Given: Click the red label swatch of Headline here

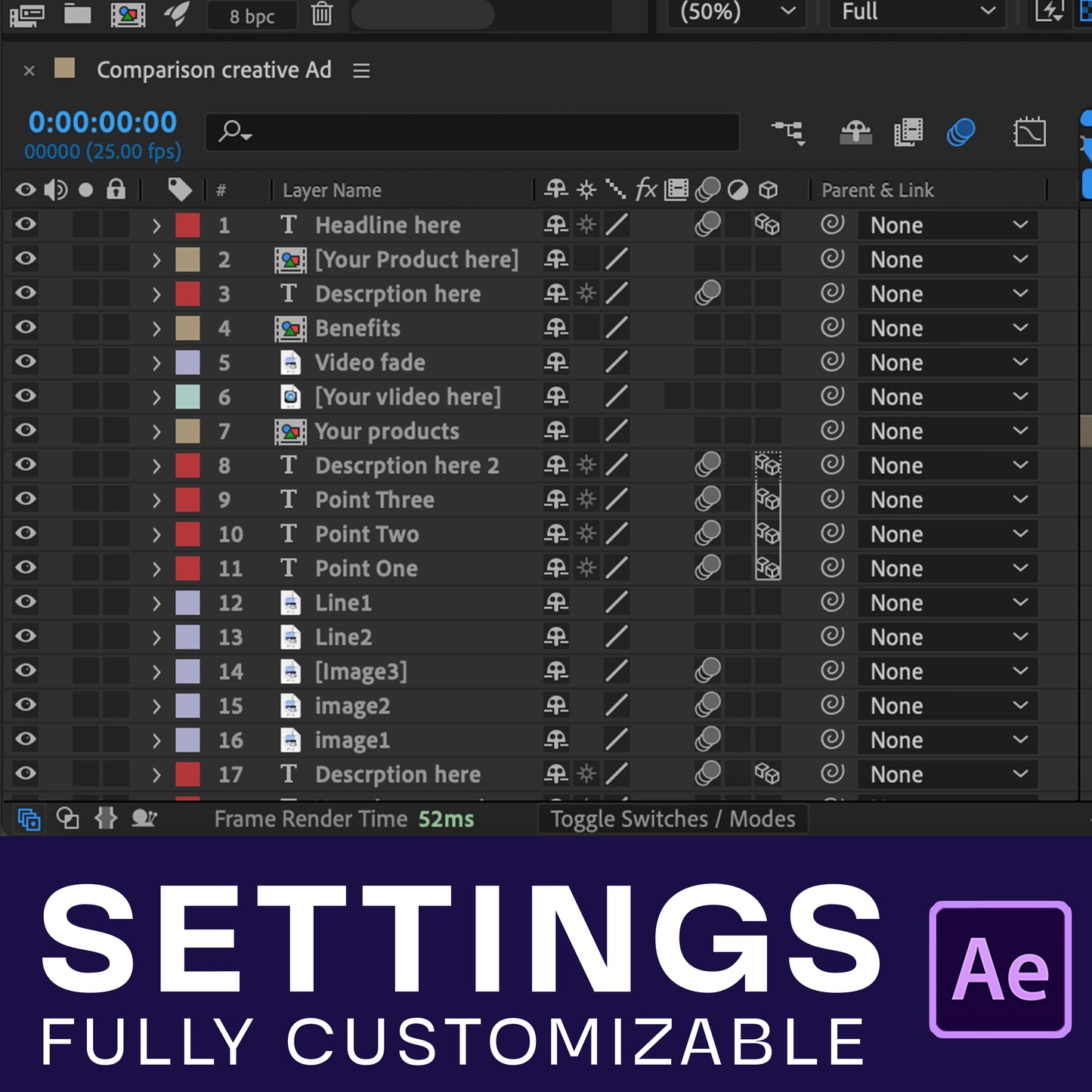Looking at the screenshot, I should coord(187,225).
